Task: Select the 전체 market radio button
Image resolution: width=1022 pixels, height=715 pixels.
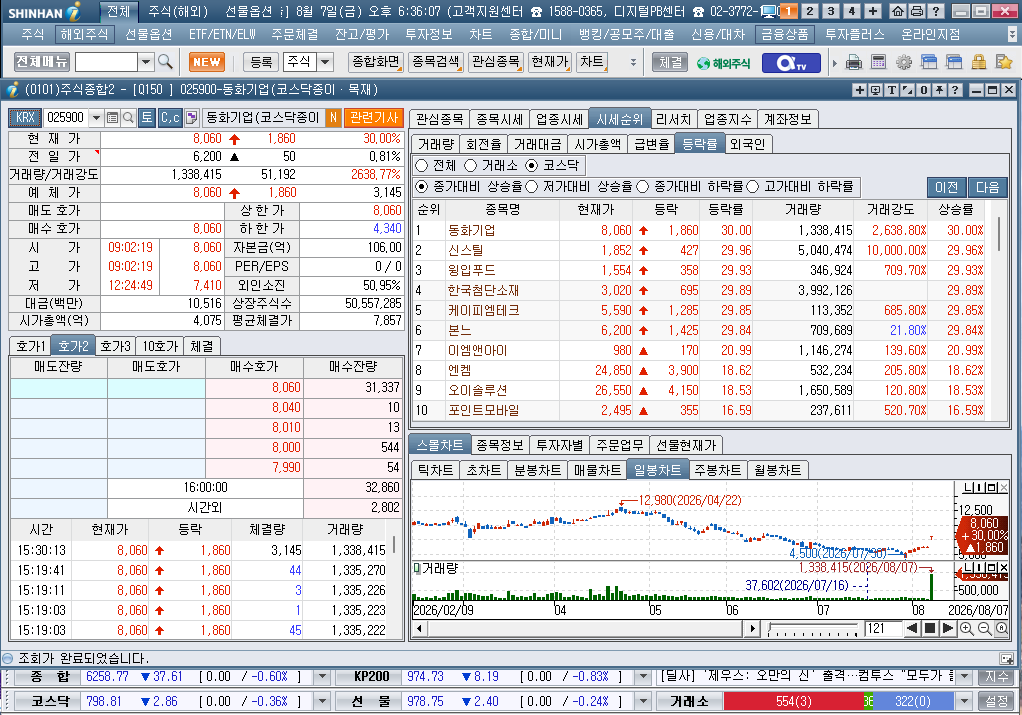Action: pos(422,166)
